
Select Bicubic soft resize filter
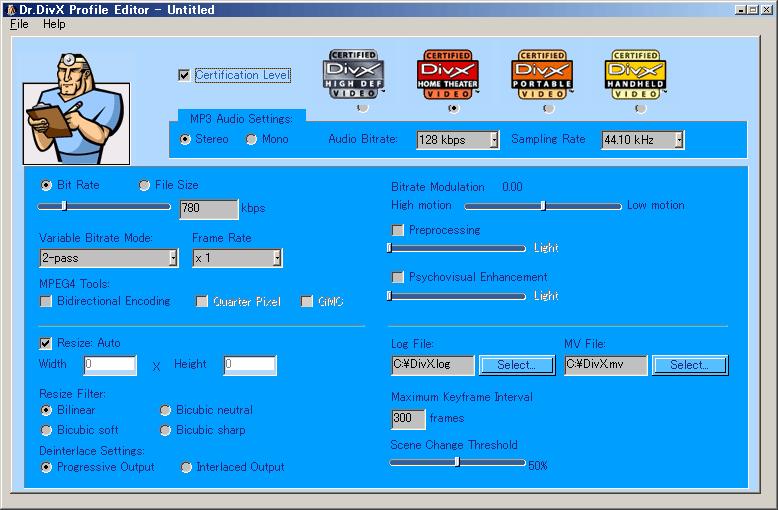pos(46,430)
